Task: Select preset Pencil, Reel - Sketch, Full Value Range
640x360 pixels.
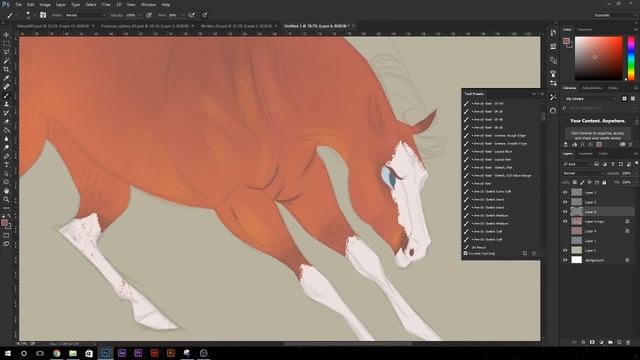Action: 502,176
